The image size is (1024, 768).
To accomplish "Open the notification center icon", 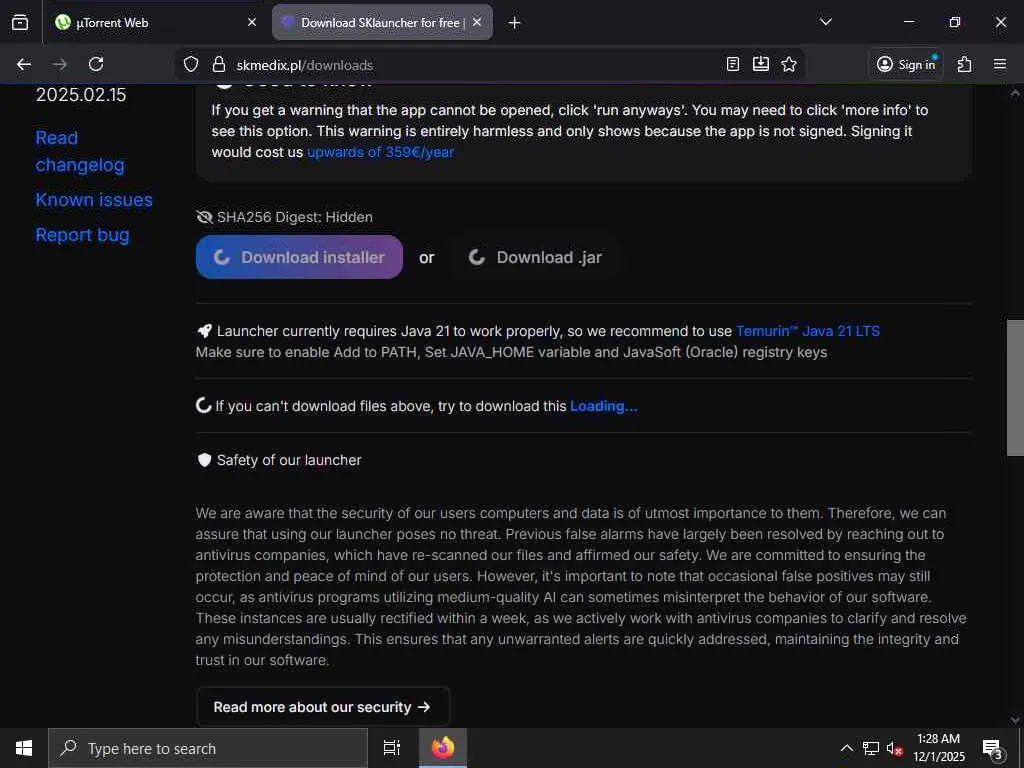I will pyautogui.click(x=993, y=748).
